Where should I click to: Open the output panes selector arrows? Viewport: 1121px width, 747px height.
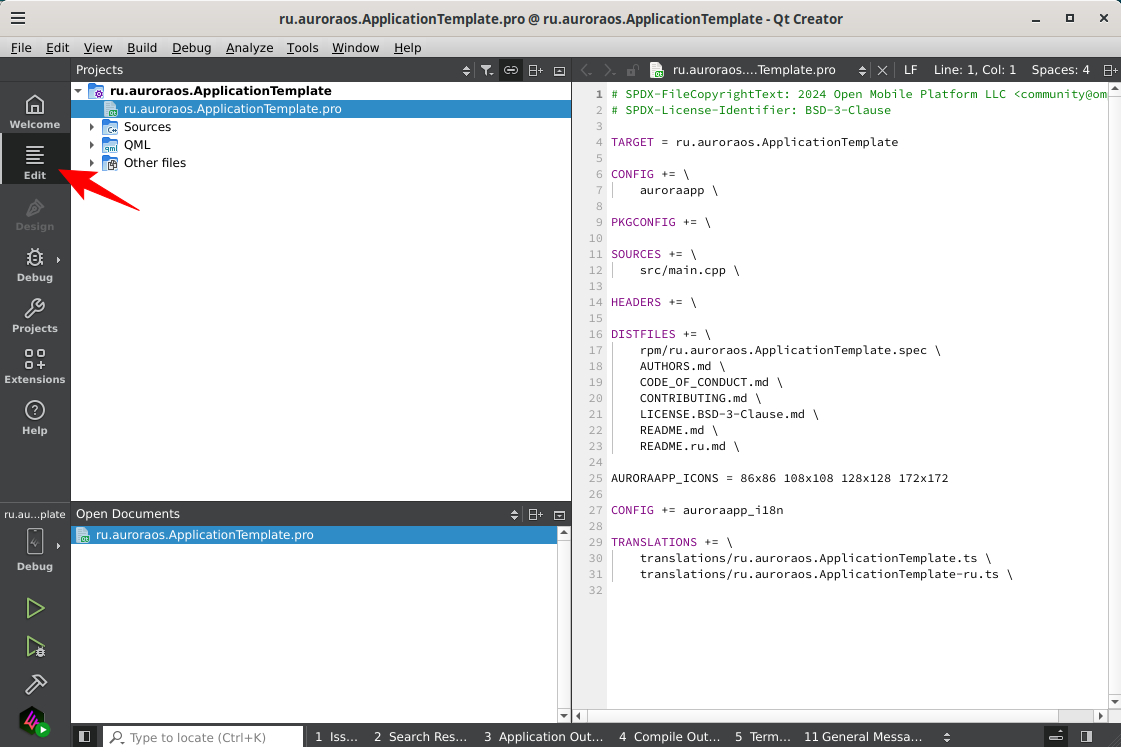(x=947, y=737)
